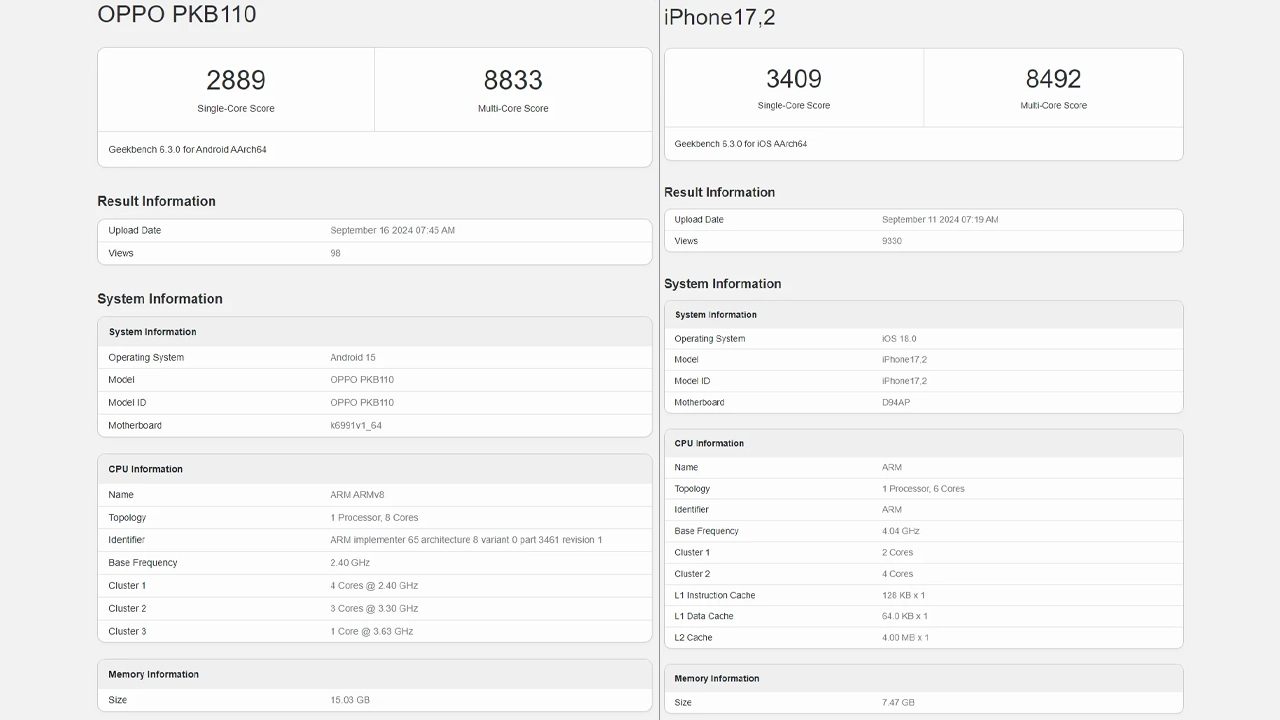
Task: Click the ARM implementer 65 identifier text
Action: click(466, 540)
